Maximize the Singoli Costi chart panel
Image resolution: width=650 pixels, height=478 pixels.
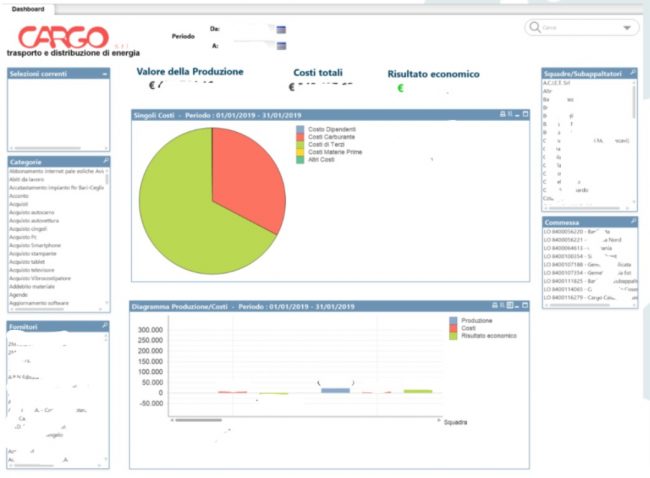coord(526,114)
